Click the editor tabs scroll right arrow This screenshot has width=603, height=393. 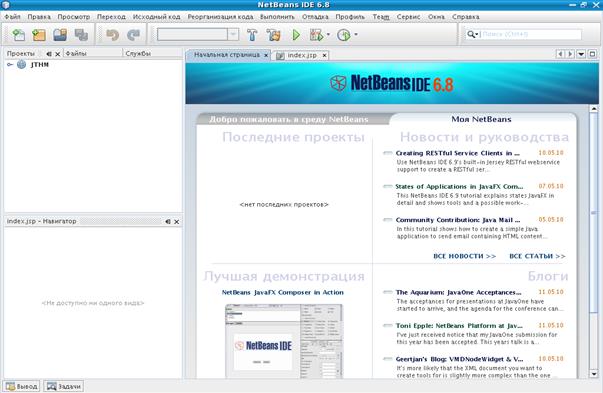(x=571, y=54)
